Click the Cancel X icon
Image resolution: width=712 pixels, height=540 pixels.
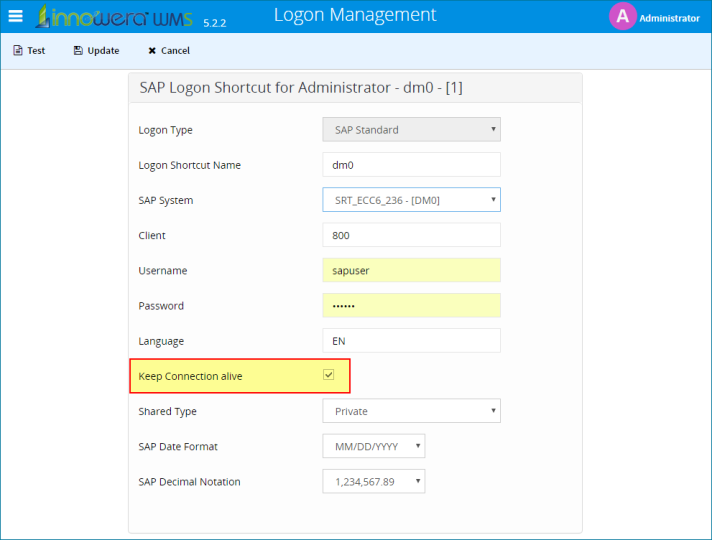tap(152, 51)
